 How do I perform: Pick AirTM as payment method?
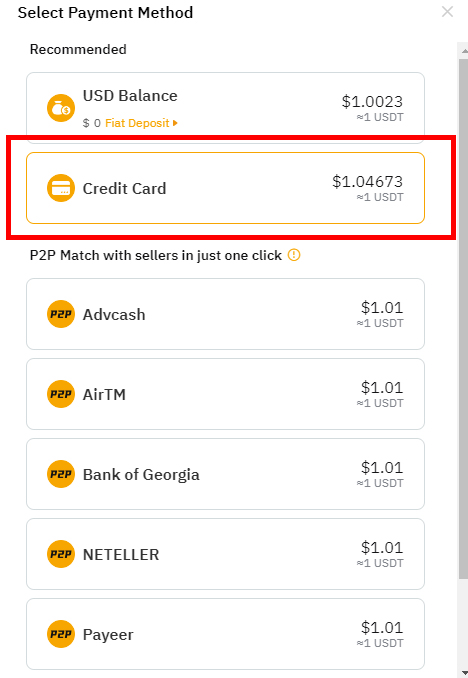tap(225, 394)
